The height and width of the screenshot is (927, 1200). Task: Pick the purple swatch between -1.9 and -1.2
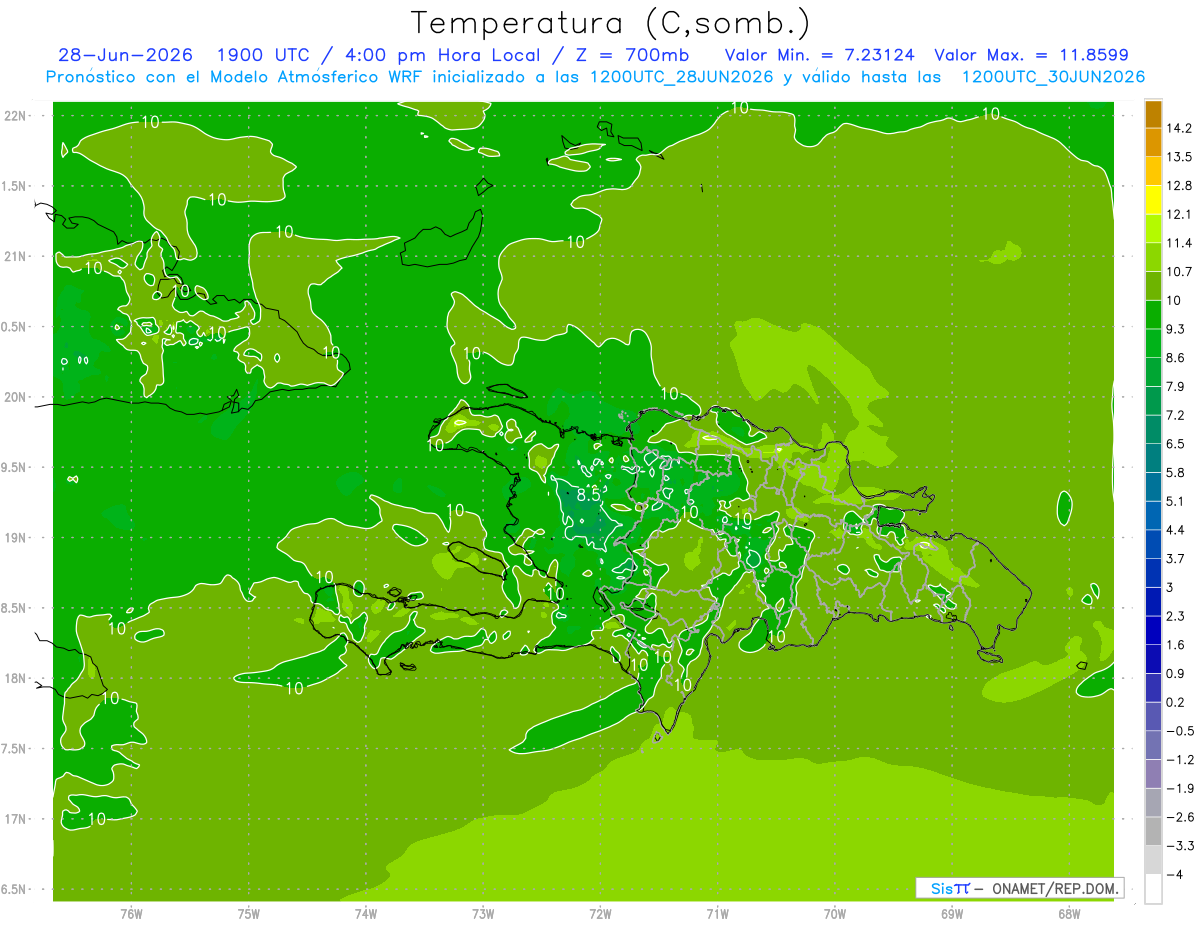[x=1153, y=774]
